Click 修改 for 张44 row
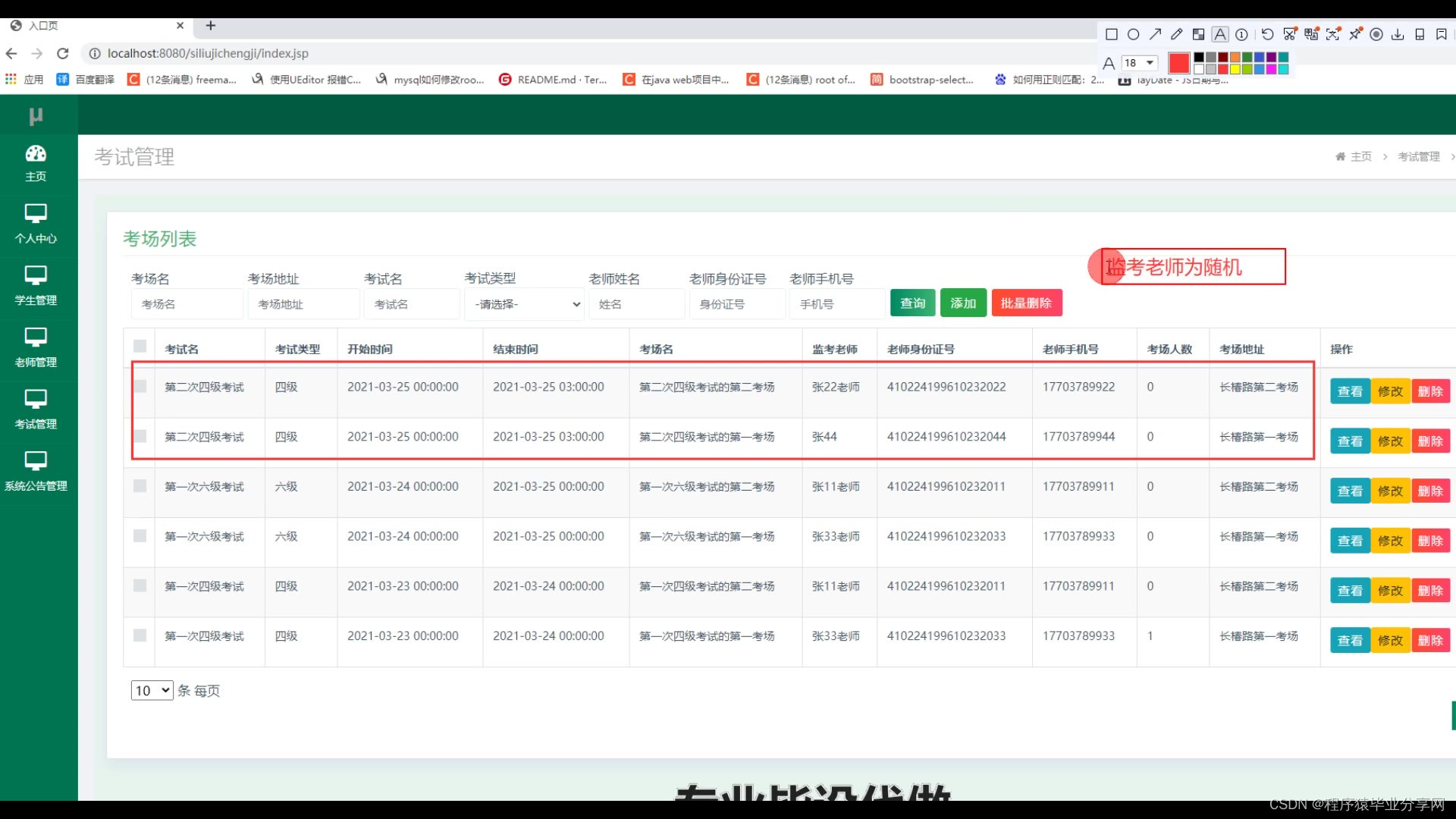The image size is (1456, 819). [x=1390, y=441]
